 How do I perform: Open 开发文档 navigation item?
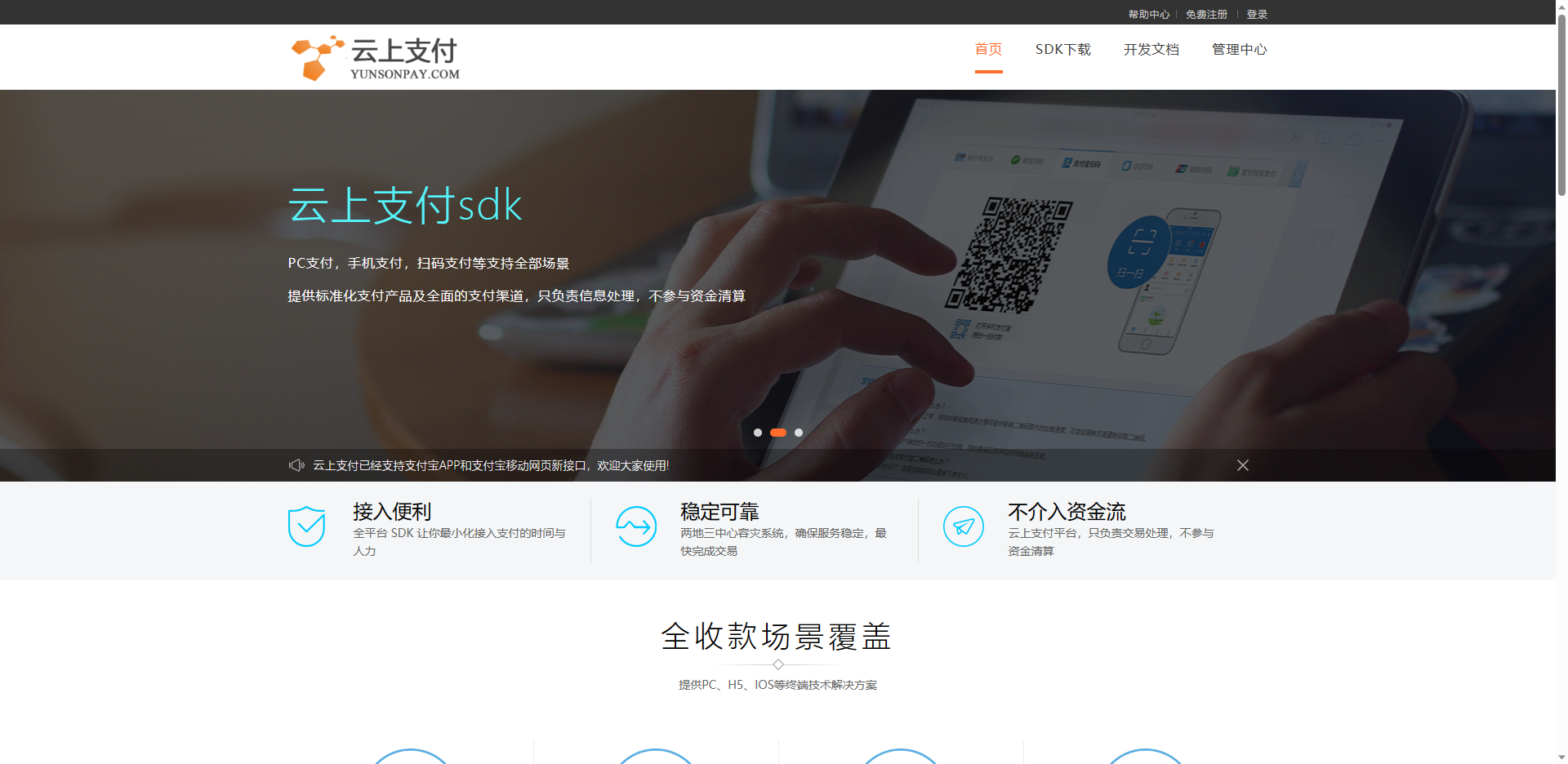click(1151, 50)
